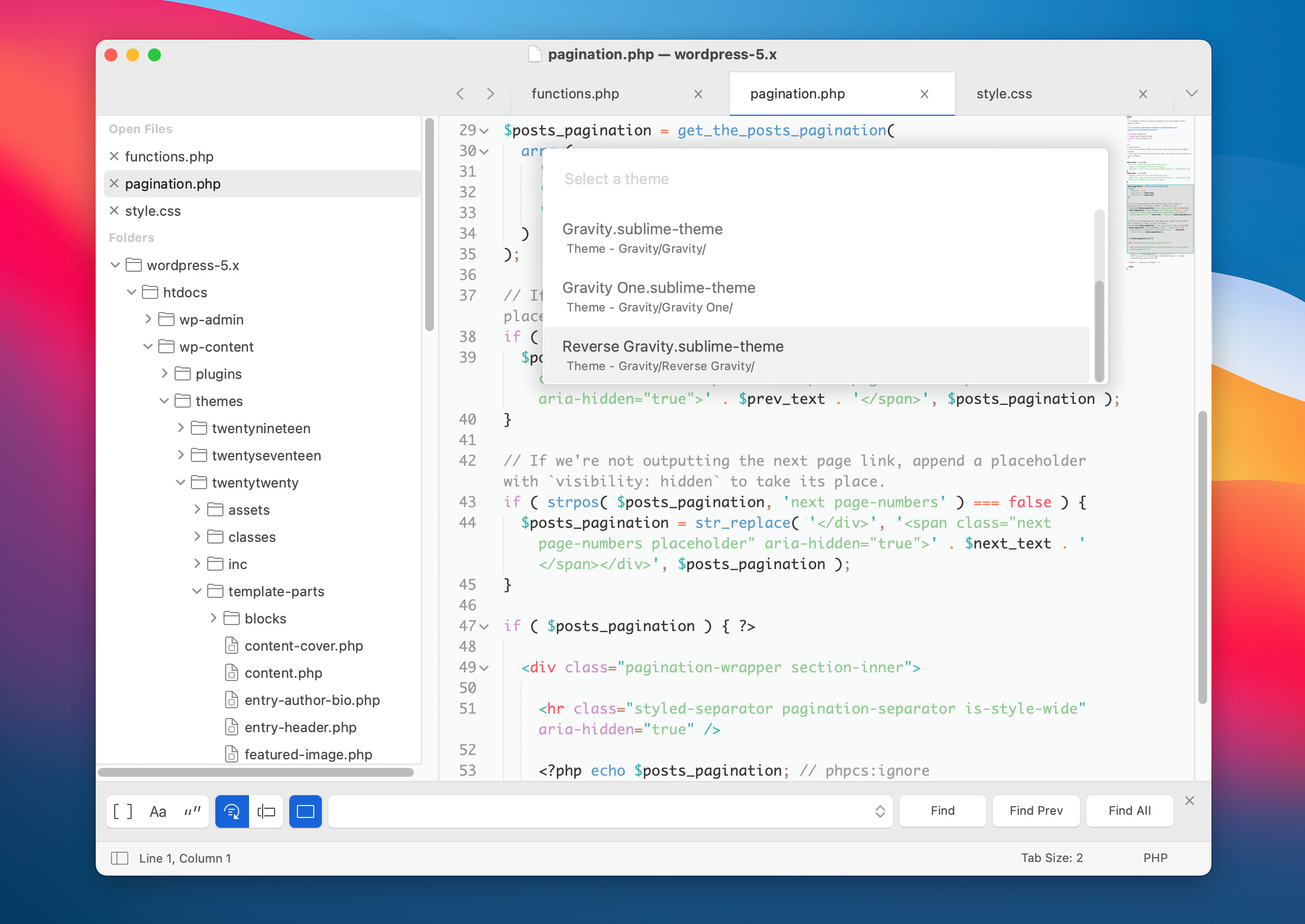The height and width of the screenshot is (924, 1305).
Task: Click the highlight matches icon
Action: click(305, 811)
